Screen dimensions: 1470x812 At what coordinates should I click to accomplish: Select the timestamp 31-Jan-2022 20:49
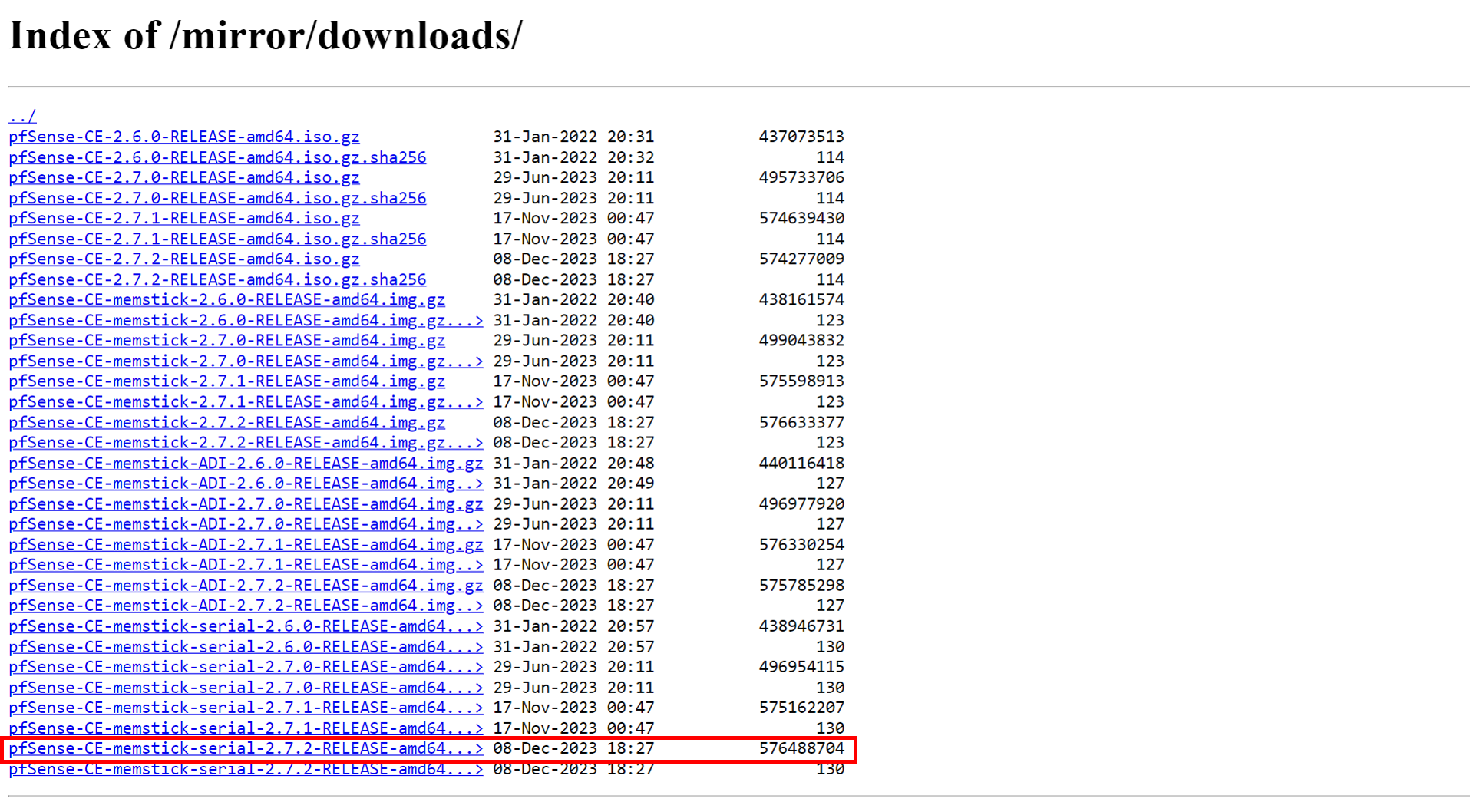pyautogui.click(x=573, y=483)
